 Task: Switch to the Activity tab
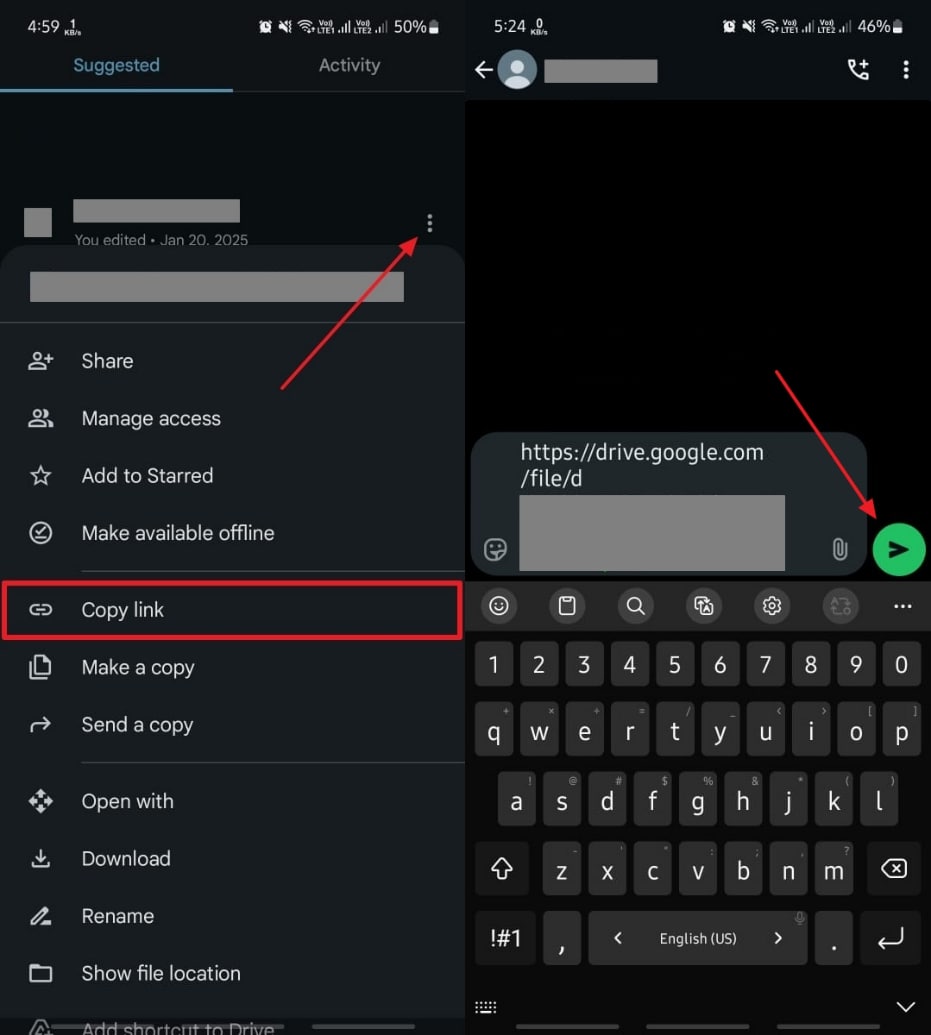349,65
